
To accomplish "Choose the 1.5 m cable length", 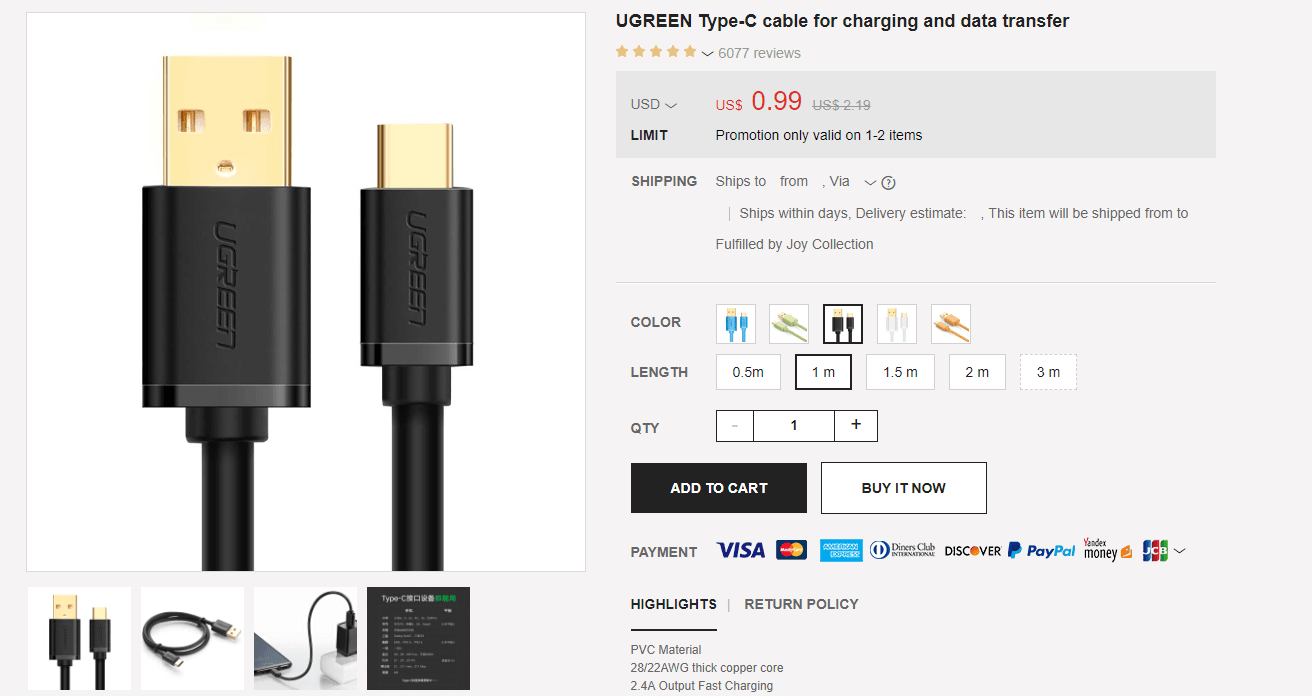I will 900,372.
